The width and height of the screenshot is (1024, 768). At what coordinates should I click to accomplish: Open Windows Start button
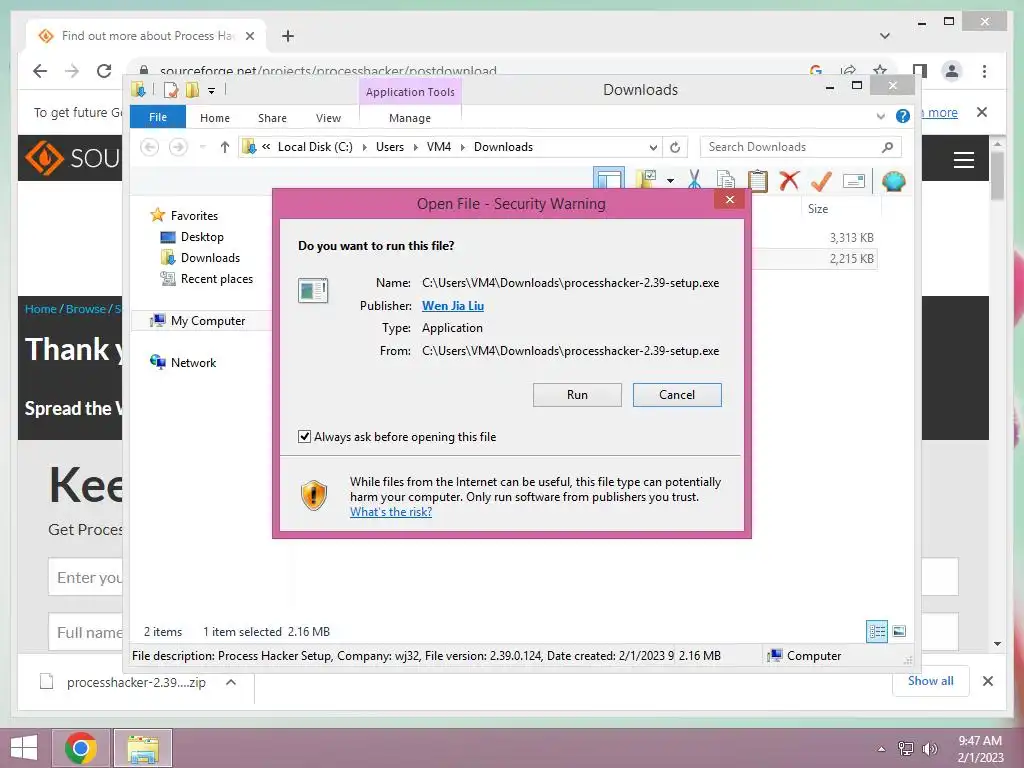[24, 748]
